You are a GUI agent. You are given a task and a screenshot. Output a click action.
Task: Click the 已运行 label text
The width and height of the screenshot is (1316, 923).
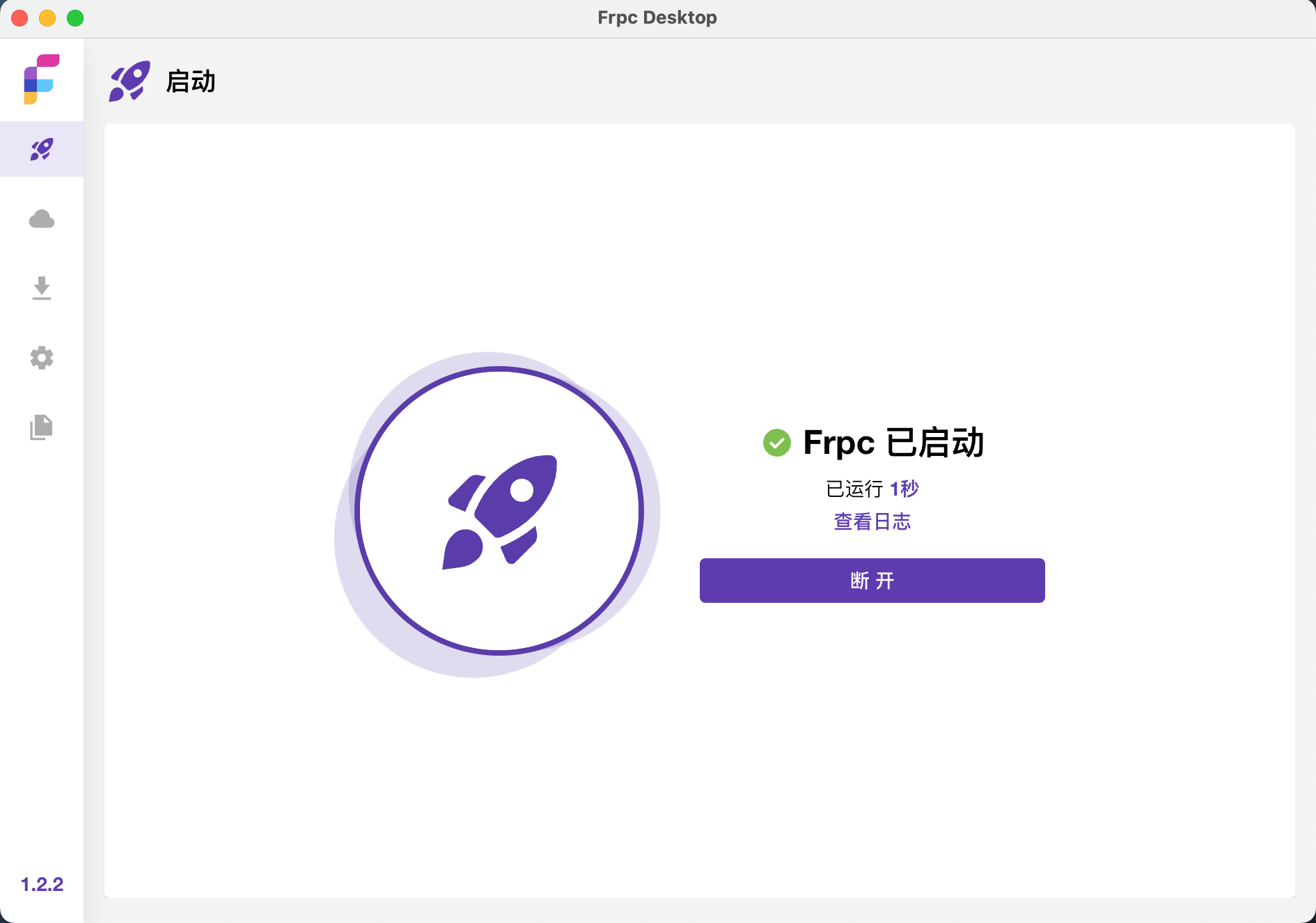point(854,489)
